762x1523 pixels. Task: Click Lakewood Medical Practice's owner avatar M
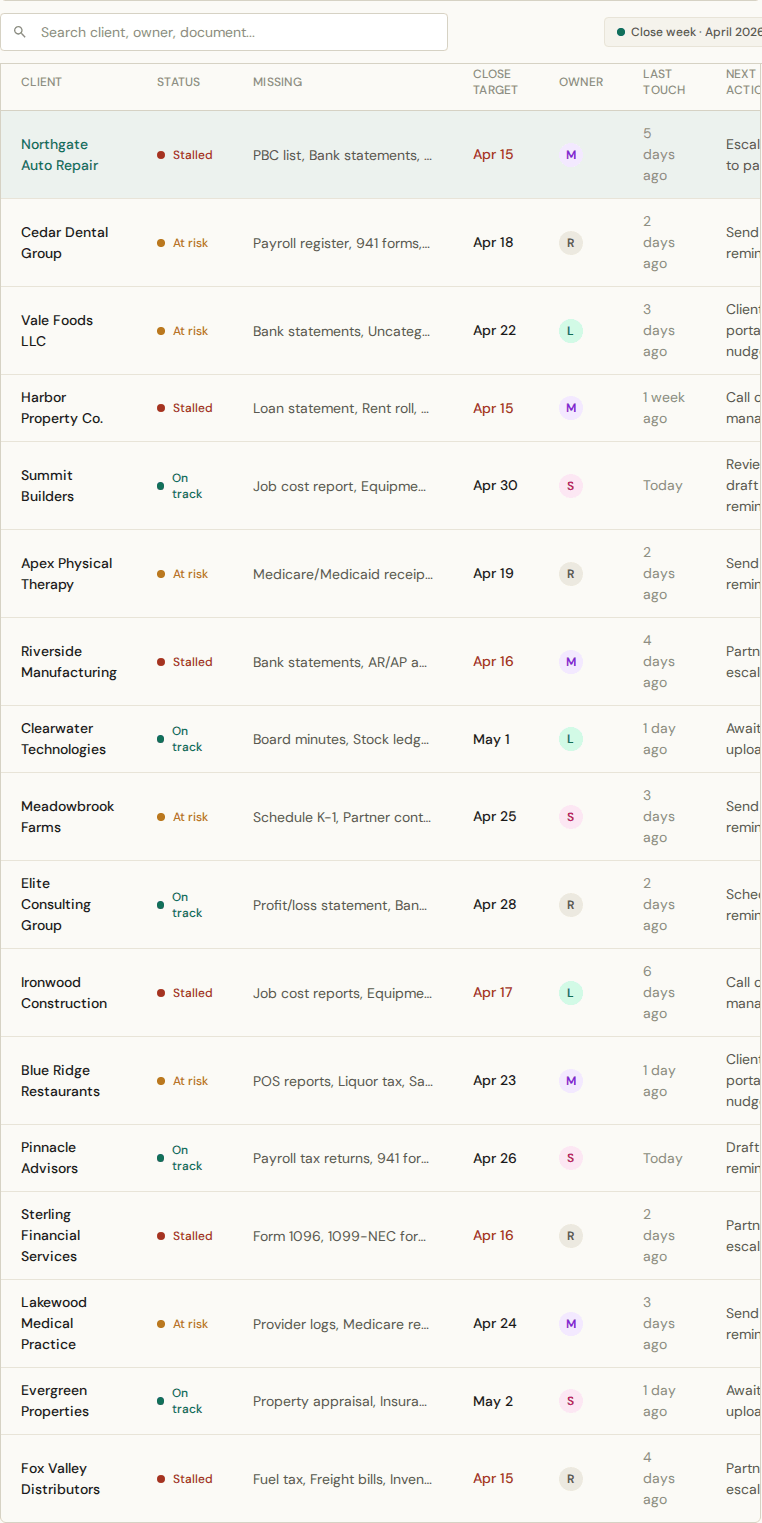pos(571,1324)
